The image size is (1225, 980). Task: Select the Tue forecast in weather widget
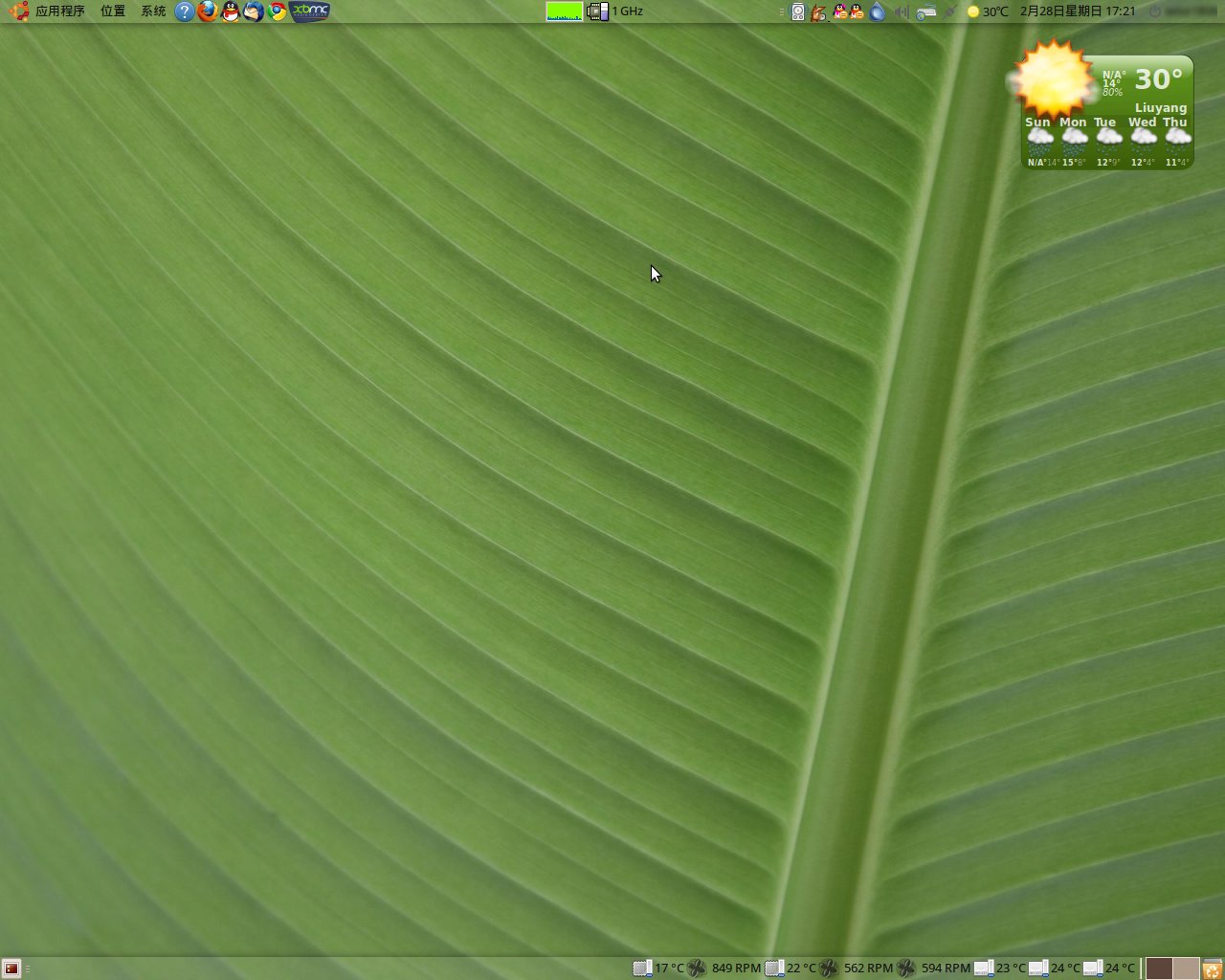1107,143
